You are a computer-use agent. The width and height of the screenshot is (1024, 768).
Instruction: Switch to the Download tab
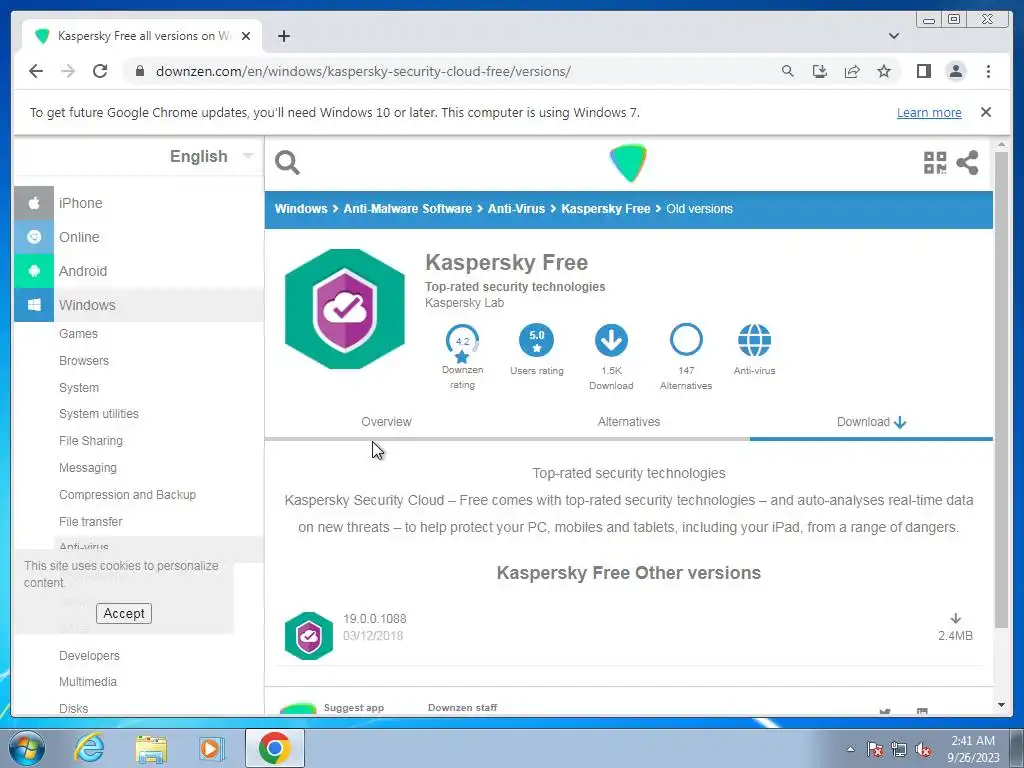click(871, 422)
